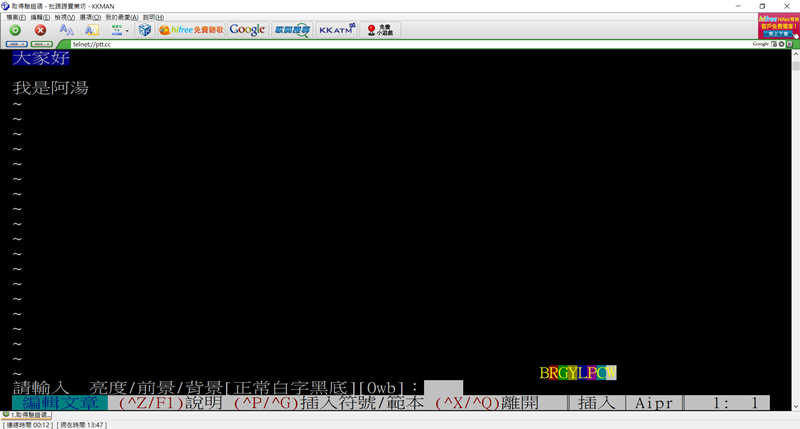This screenshot has height=429, width=800.
Task: Select the white W color swatch
Action: coord(611,373)
